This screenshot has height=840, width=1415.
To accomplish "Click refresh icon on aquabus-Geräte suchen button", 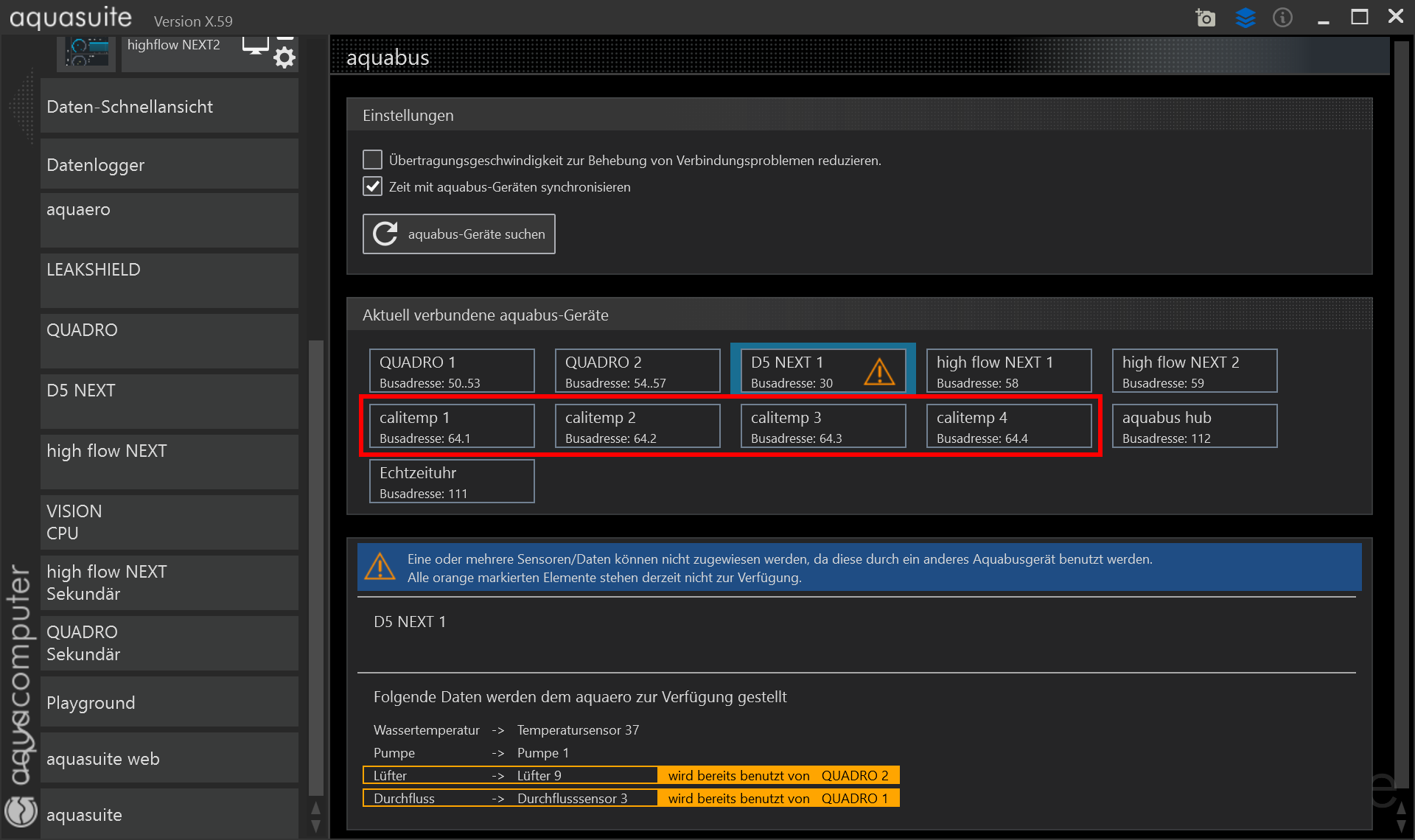I will tap(385, 234).
